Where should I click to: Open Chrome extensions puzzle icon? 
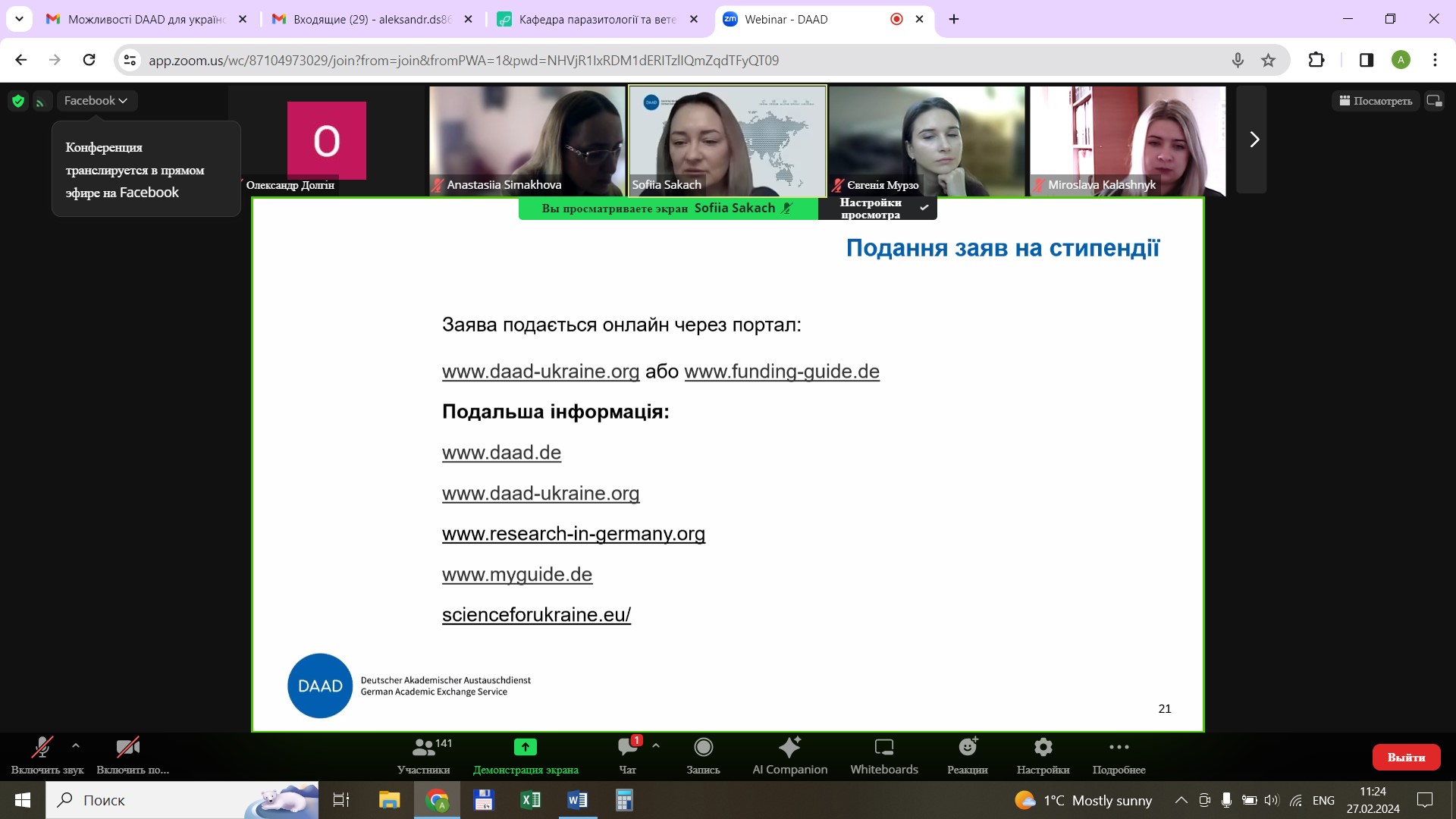pyautogui.click(x=1316, y=60)
